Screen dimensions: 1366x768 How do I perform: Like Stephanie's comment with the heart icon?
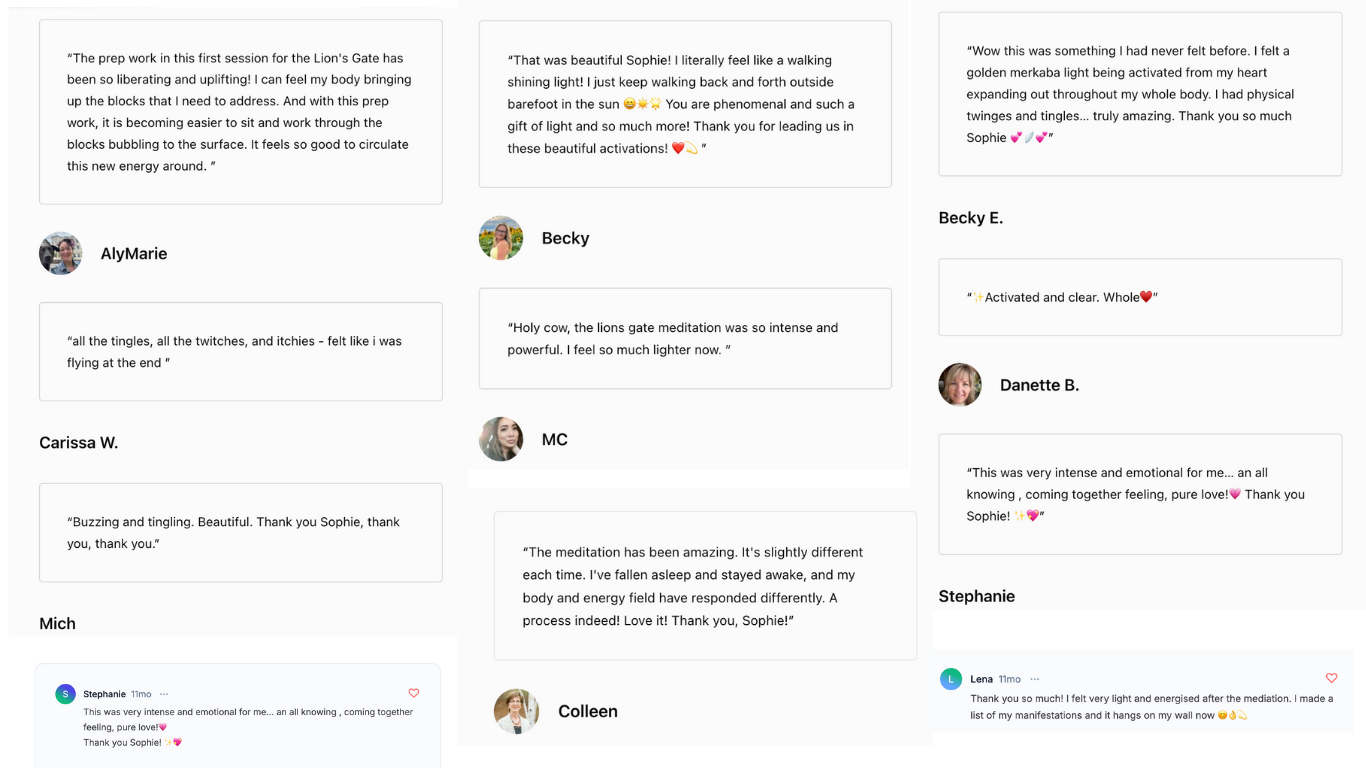tap(414, 693)
